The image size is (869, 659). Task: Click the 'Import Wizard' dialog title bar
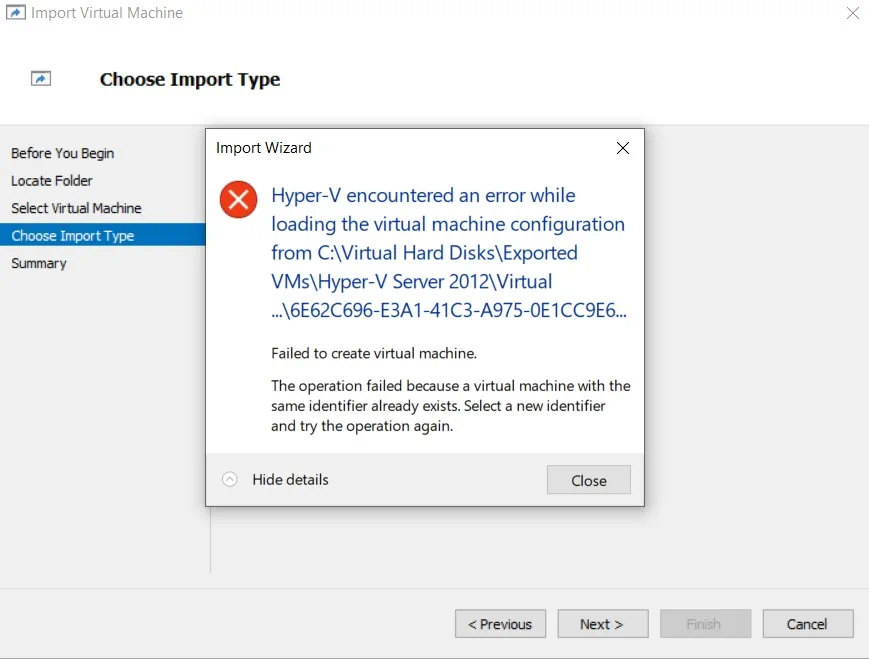pos(400,148)
